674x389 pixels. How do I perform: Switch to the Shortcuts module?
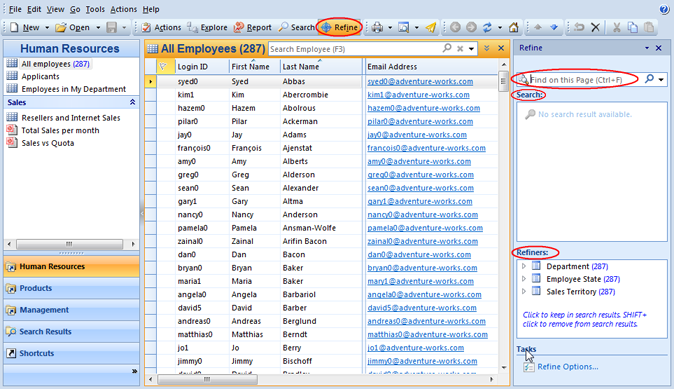tap(71, 353)
